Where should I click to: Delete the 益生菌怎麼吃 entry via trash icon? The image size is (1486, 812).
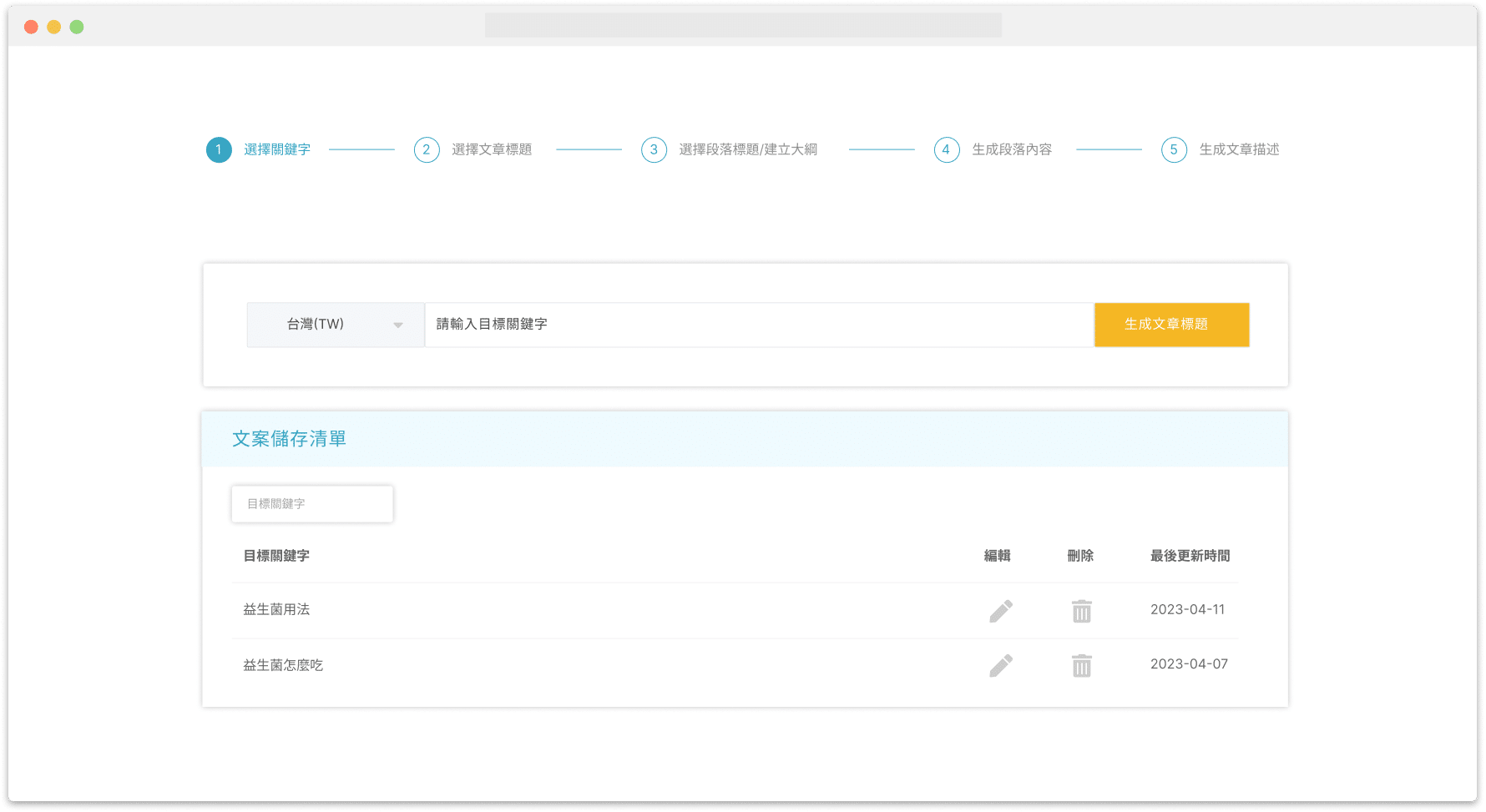1081,665
